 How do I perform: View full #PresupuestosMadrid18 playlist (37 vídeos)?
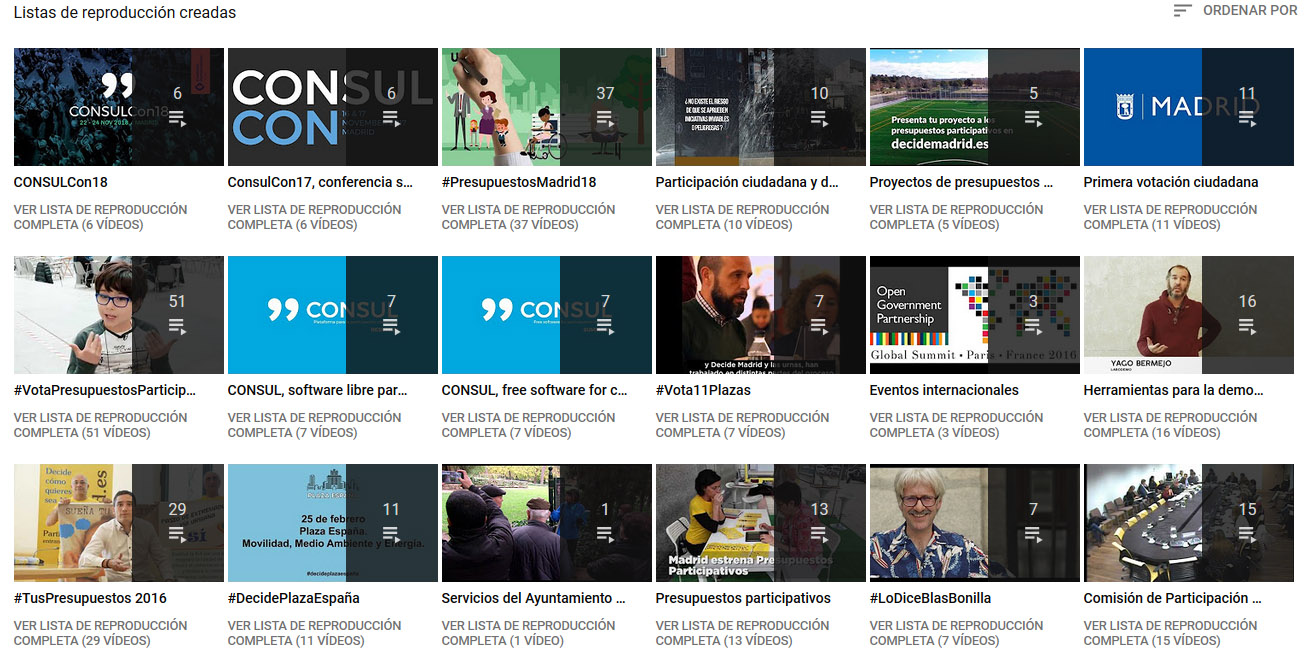528,217
